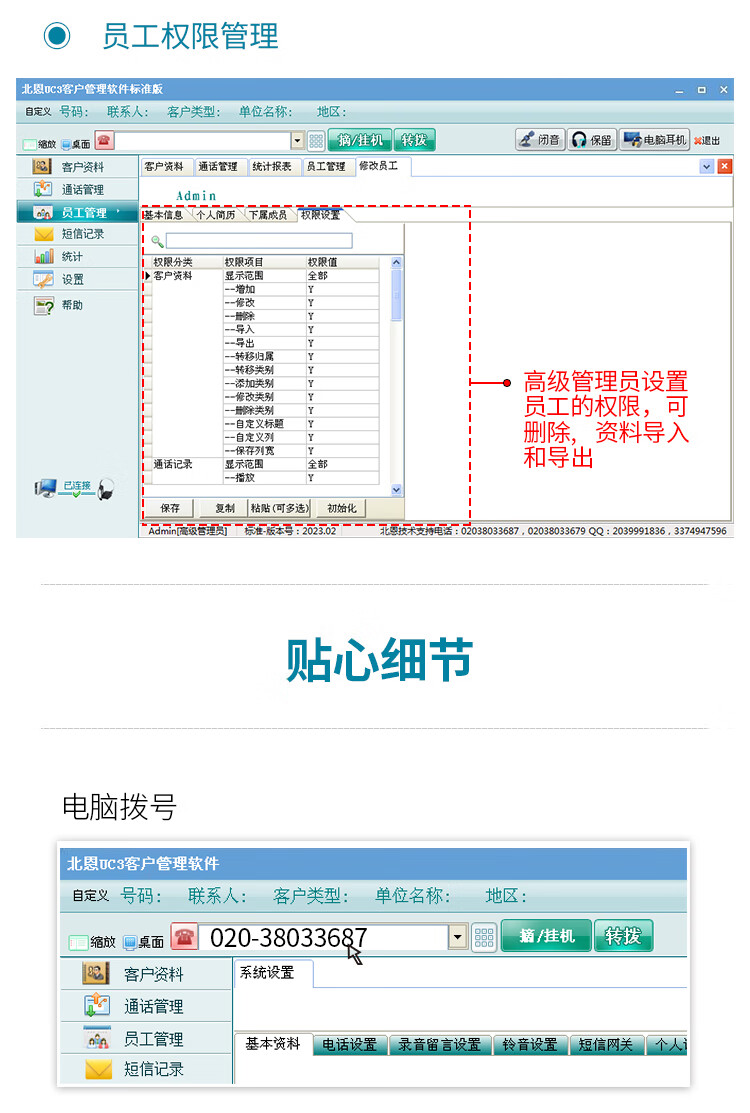
Task: Click the red telephone icon in 标准版 window
Action: tap(104, 141)
